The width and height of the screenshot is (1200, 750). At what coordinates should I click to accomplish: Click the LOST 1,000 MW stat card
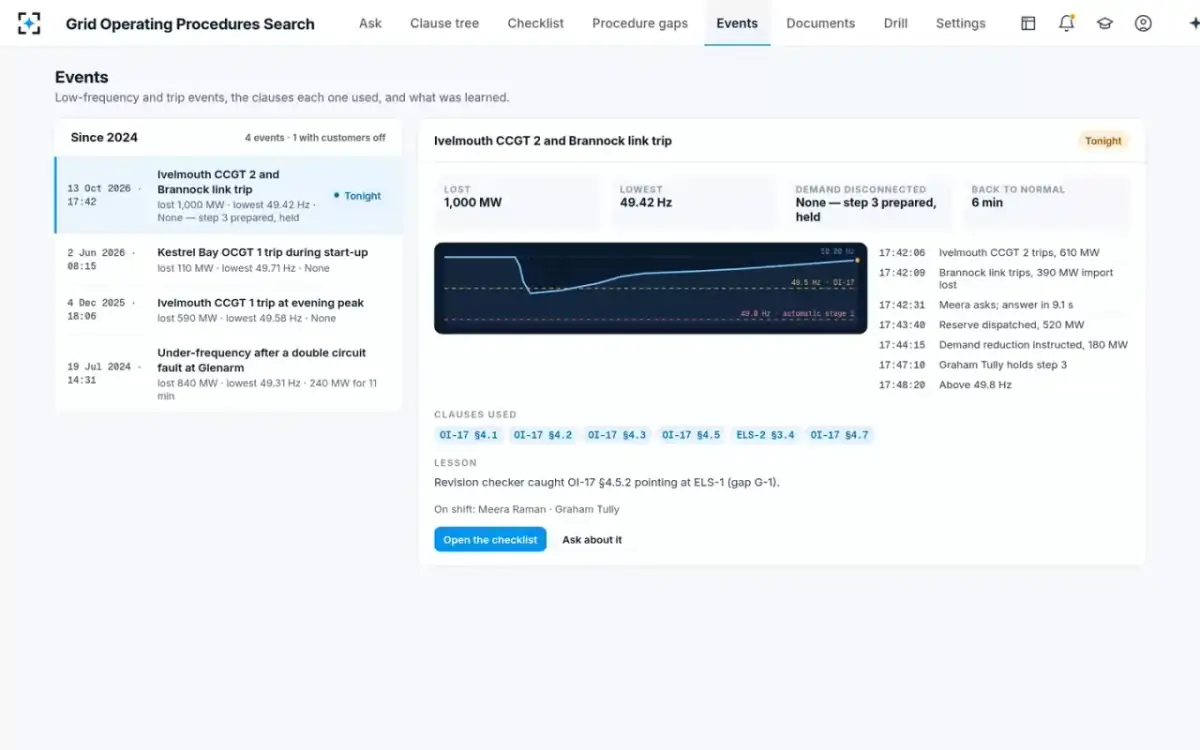click(x=519, y=204)
